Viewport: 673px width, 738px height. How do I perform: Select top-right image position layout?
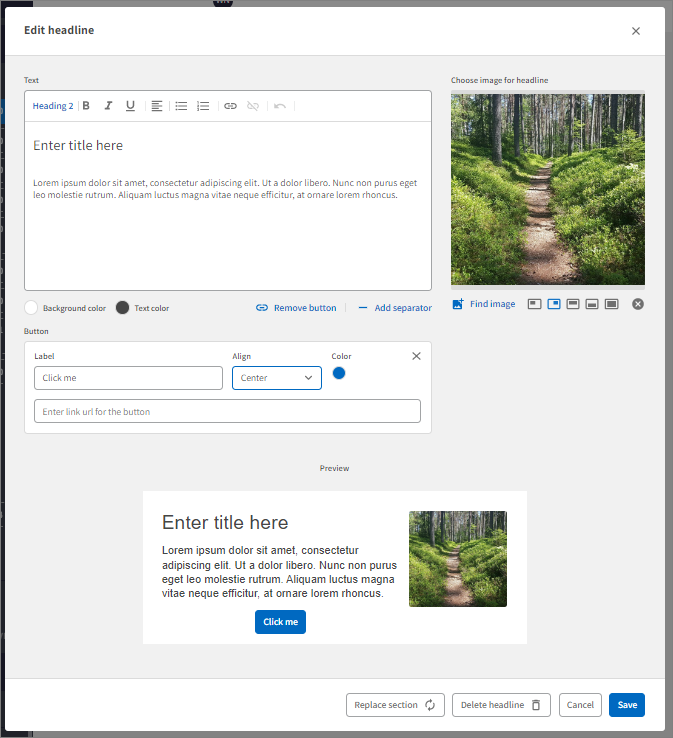tap(554, 304)
